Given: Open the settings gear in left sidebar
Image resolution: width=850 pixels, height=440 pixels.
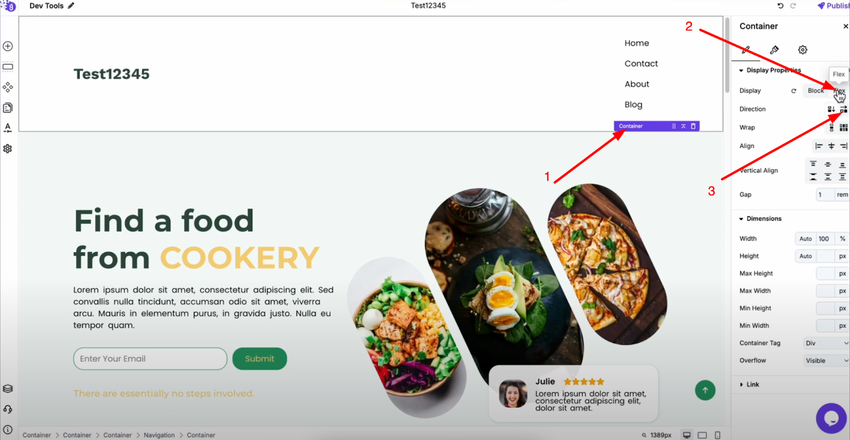Looking at the screenshot, I should pyautogui.click(x=8, y=148).
